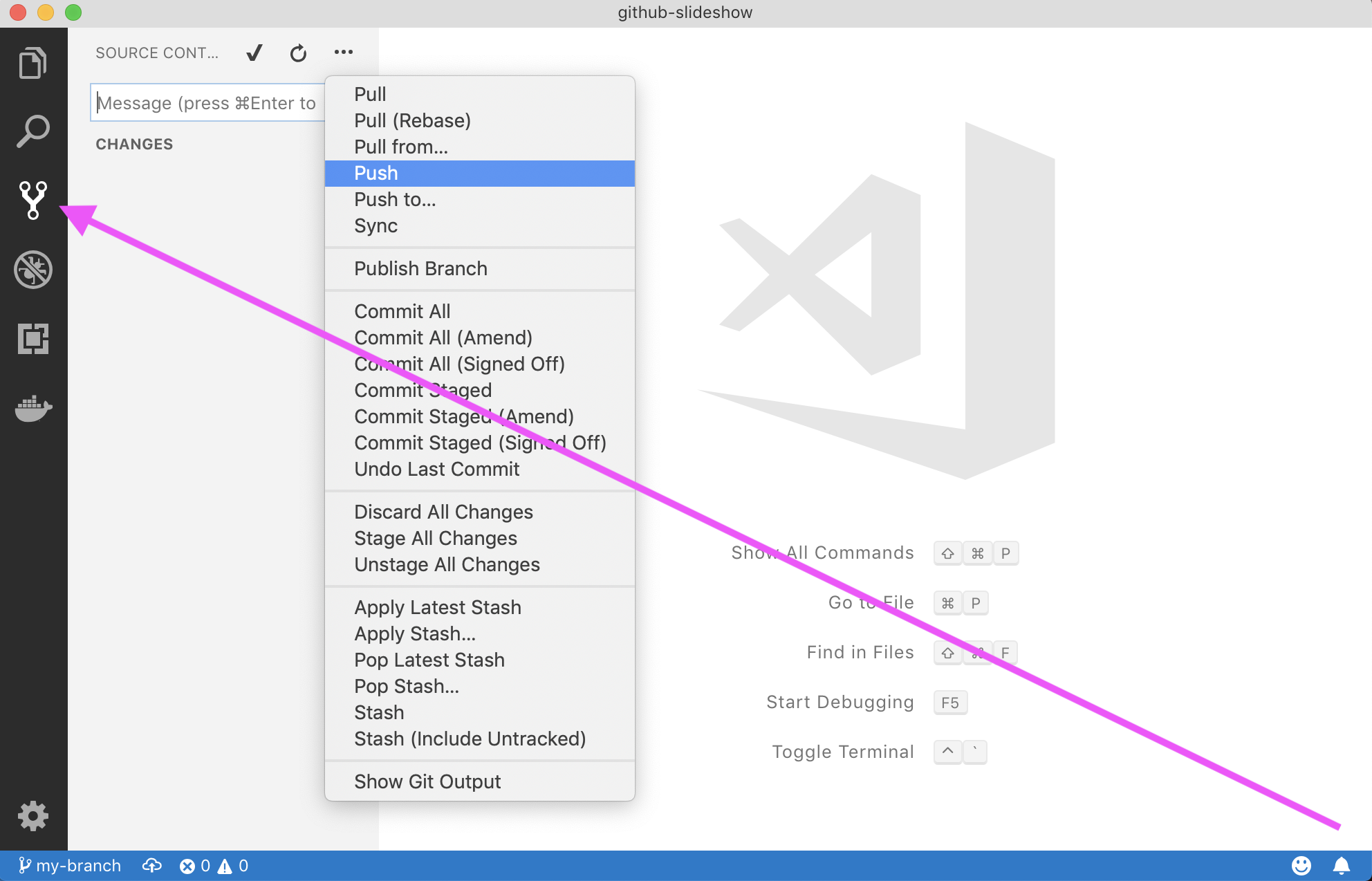Click the SOURCE CONT... panel title
This screenshot has height=881, width=1372.
pos(157,53)
